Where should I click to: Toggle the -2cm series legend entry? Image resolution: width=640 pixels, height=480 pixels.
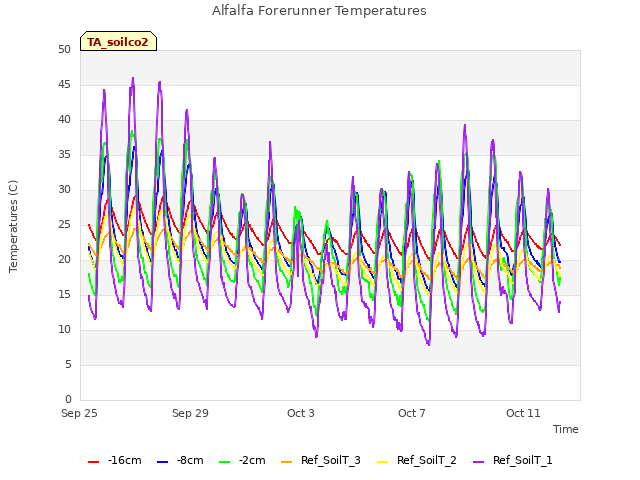tap(242, 461)
